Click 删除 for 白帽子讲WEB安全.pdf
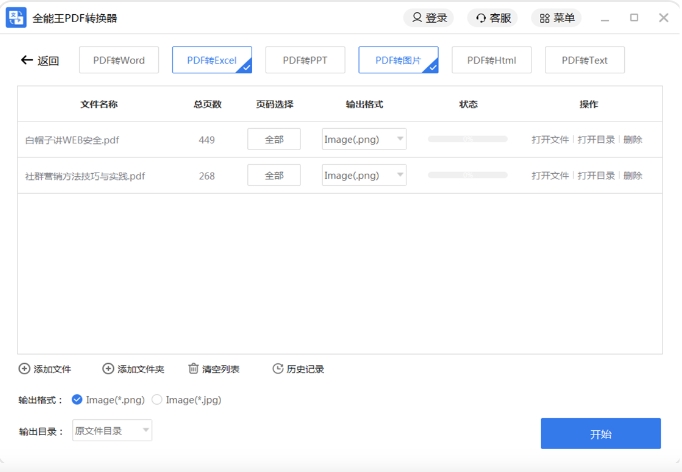 tap(633, 140)
